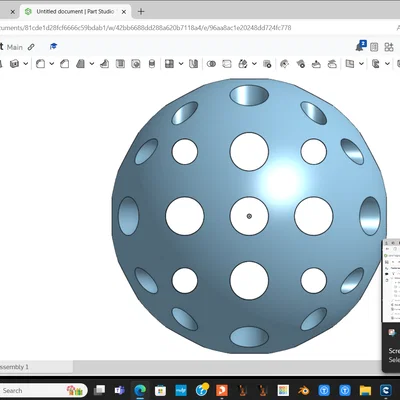Expand the Transform tool dropdown arrow
This screenshot has width=400, height=400.
click(254, 64)
